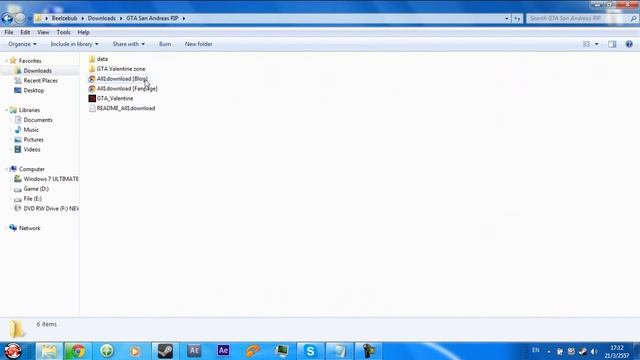
Task: Open the Music library
Action: (31, 130)
